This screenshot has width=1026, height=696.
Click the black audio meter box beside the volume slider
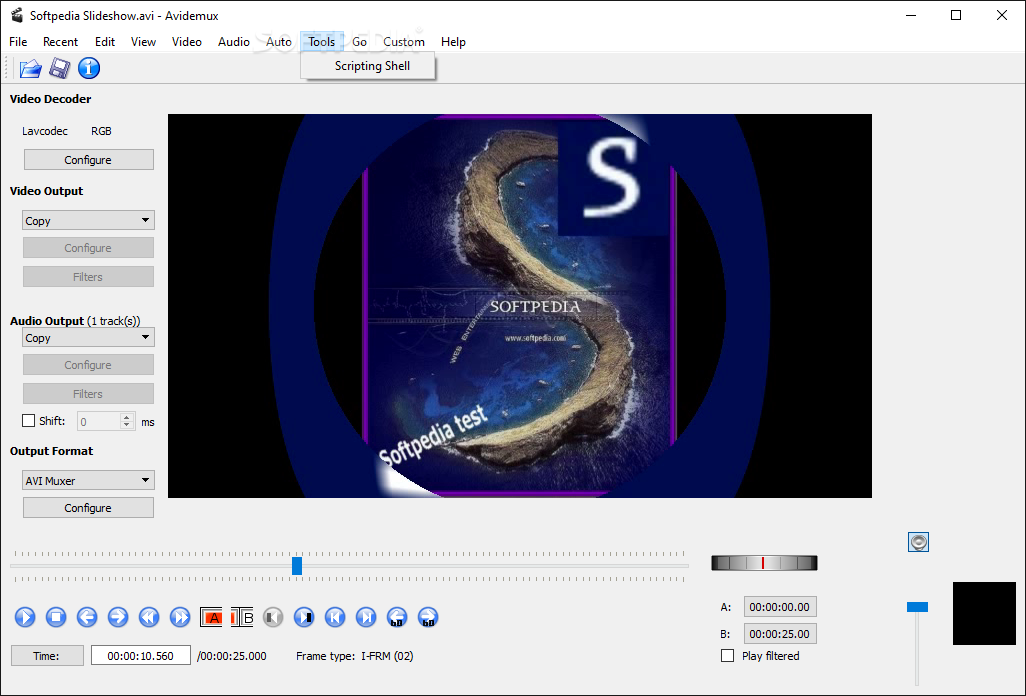point(984,614)
